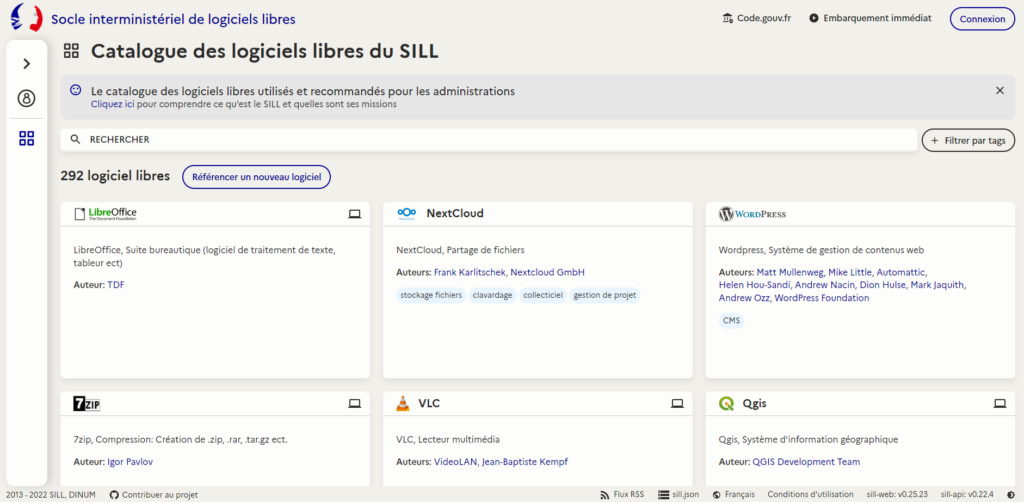
Task: Open WordPress Foundation author link
Action: 822,298
